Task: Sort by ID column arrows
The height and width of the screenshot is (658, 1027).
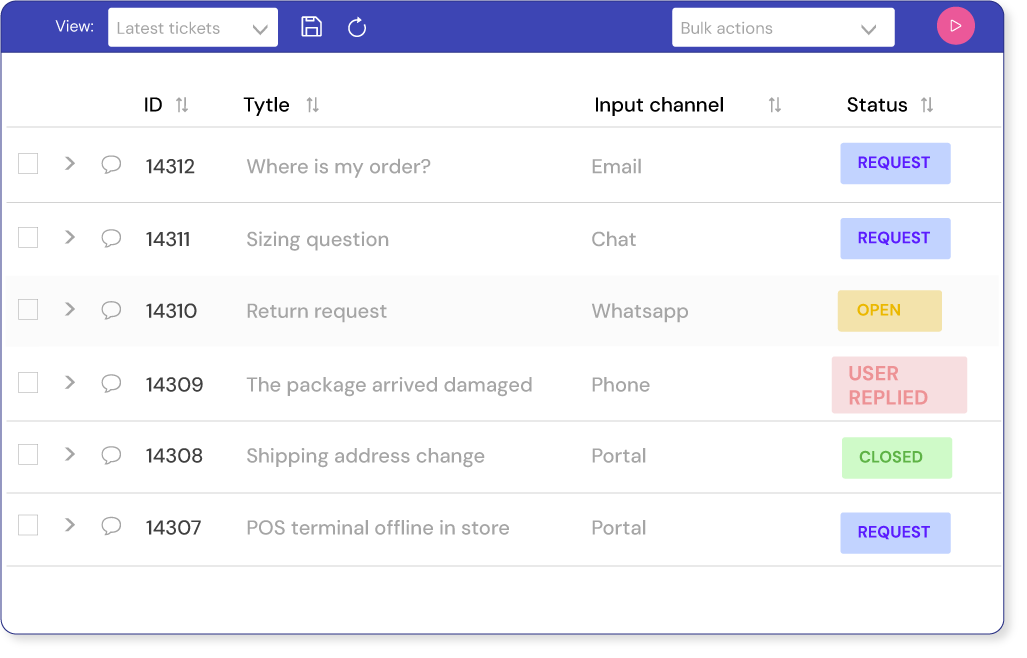Action: (x=182, y=105)
